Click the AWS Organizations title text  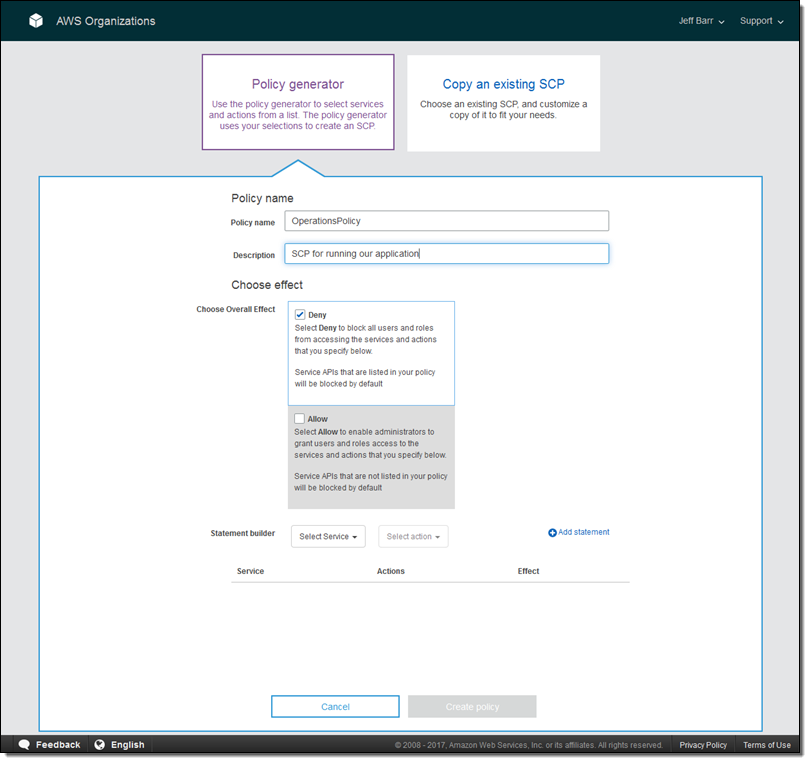point(106,21)
